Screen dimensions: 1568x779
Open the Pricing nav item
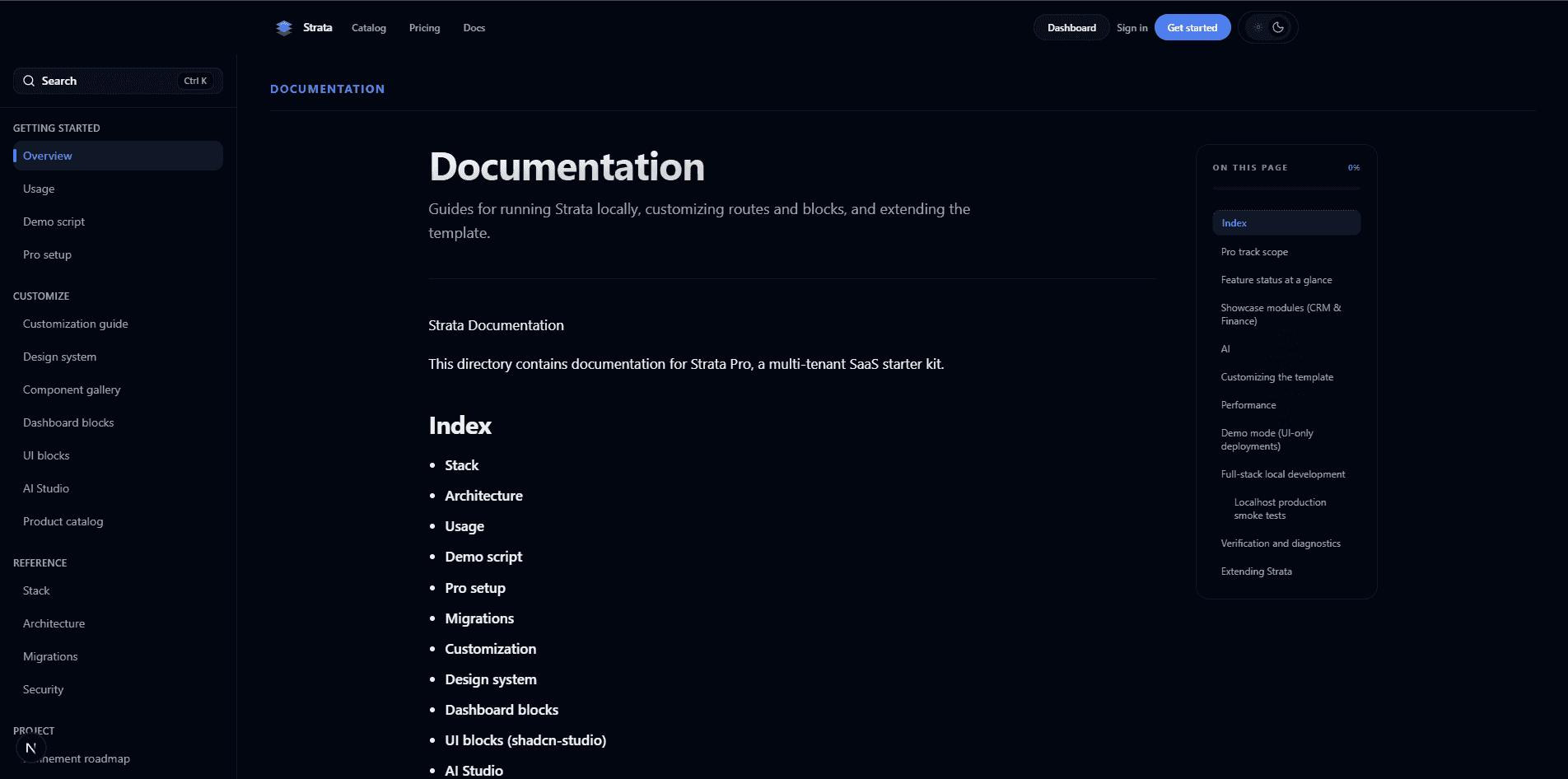tap(425, 28)
